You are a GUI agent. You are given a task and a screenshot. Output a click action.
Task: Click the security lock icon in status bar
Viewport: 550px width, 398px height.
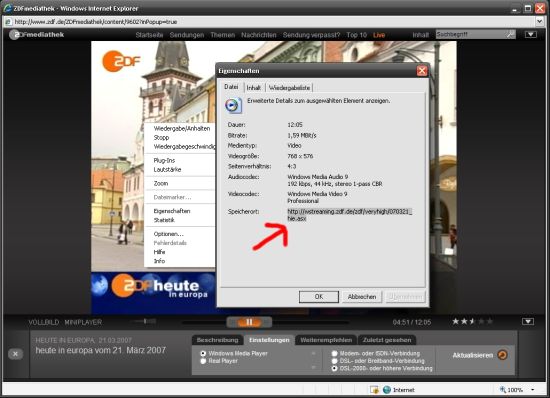pyautogui.click(x=374, y=390)
